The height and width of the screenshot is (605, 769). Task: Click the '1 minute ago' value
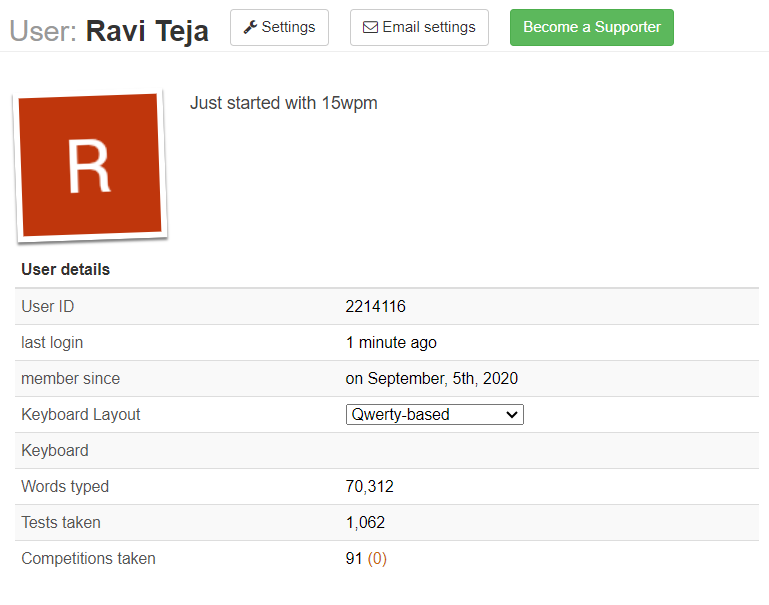(x=391, y=342)
